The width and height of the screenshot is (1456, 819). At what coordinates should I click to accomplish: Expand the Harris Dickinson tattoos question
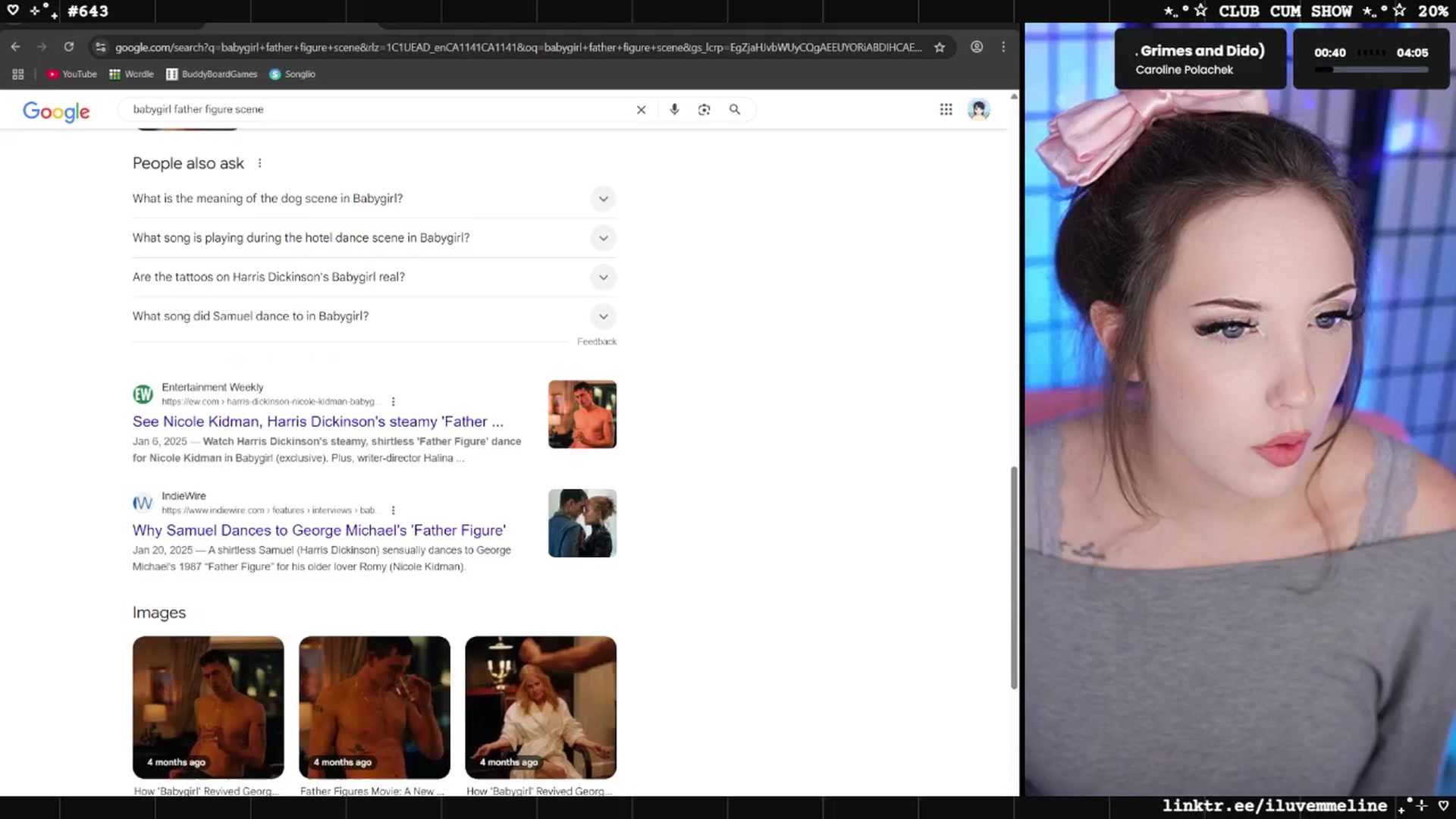click(x=375, y=278)
